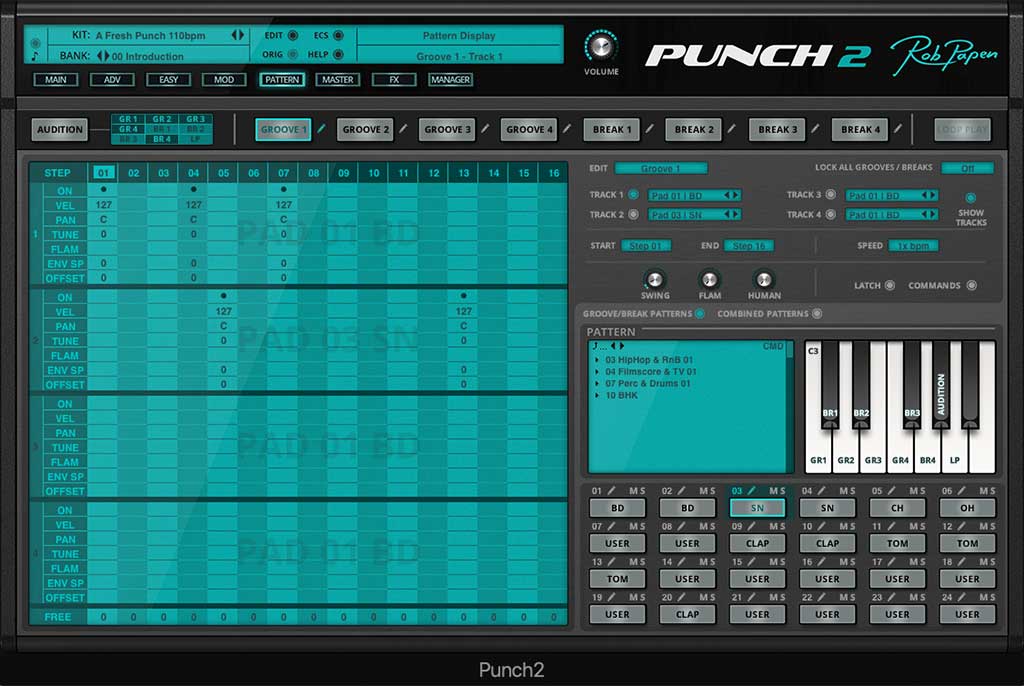Solo pad 03 SN with its S
The height and width of the screenshot is (686, 1024).
pos(783,491)
